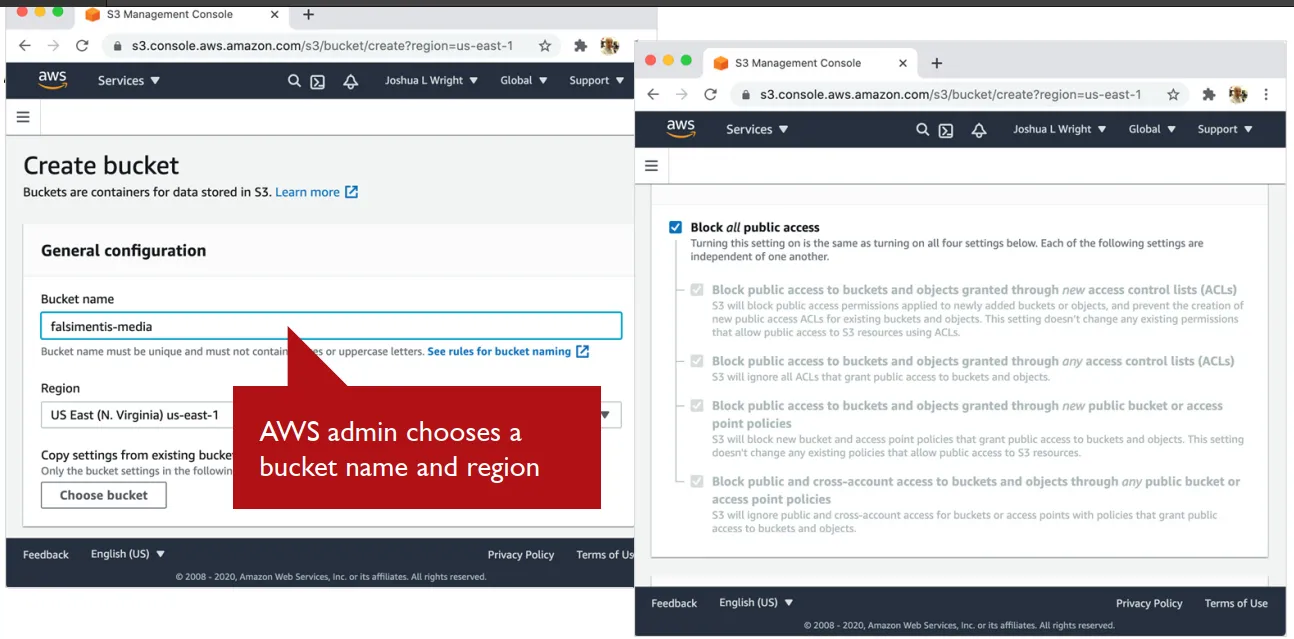The image size is (1294, 639).
Task: Open Global region menu in right window
Action: [1152, 129]
